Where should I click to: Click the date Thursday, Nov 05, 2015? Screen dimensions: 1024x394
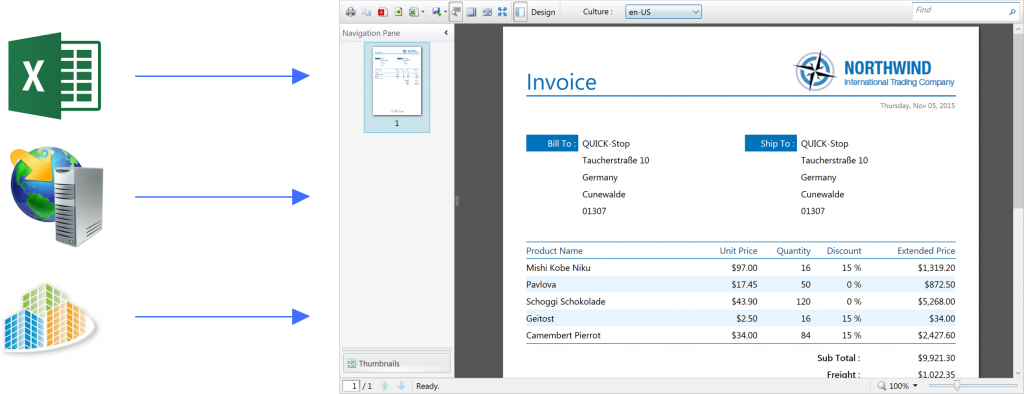pyautogui.click(x=918, y=105)
